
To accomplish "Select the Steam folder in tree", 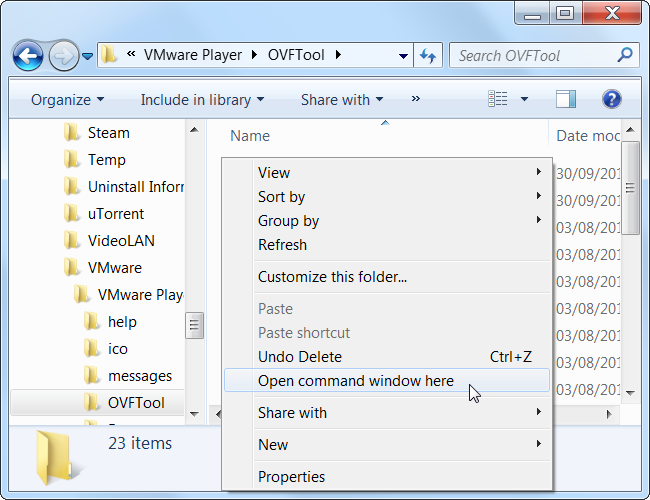I will tap(108, 132).
